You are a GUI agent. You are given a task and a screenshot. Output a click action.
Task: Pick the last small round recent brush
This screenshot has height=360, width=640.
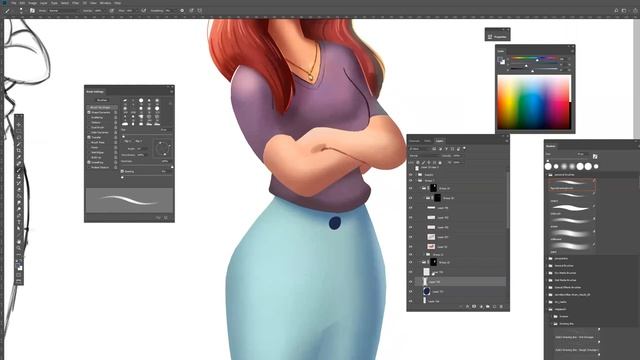[596, 166]
